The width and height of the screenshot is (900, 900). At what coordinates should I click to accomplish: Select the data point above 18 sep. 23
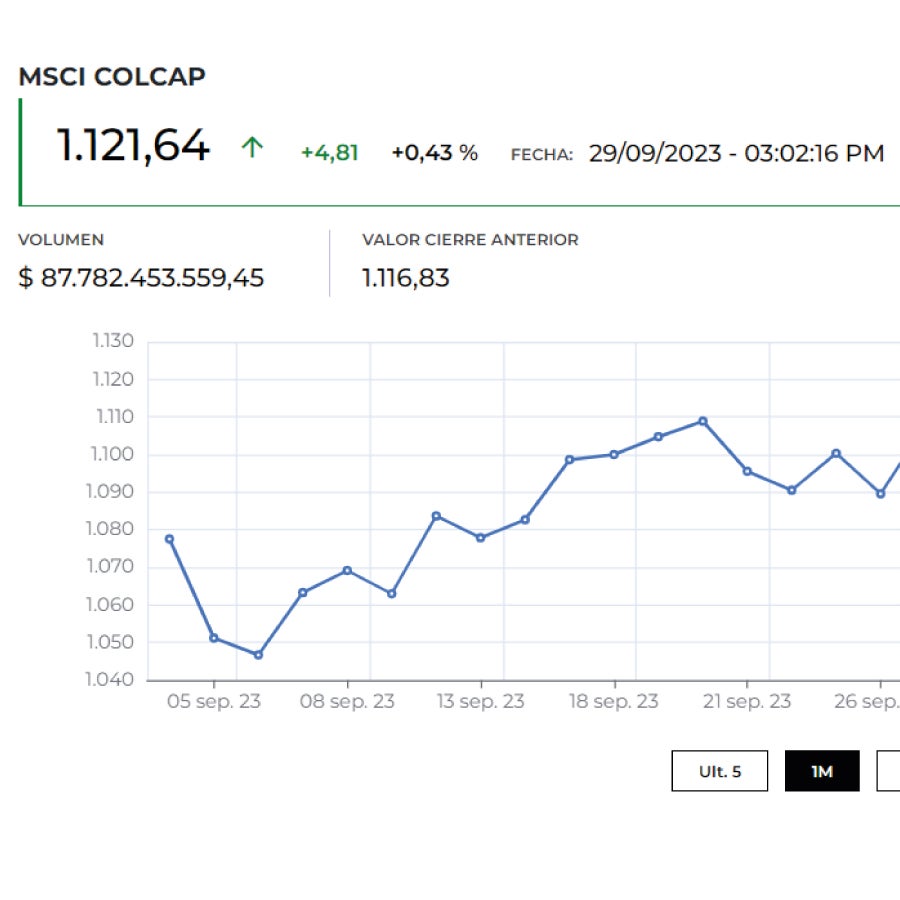613,453
